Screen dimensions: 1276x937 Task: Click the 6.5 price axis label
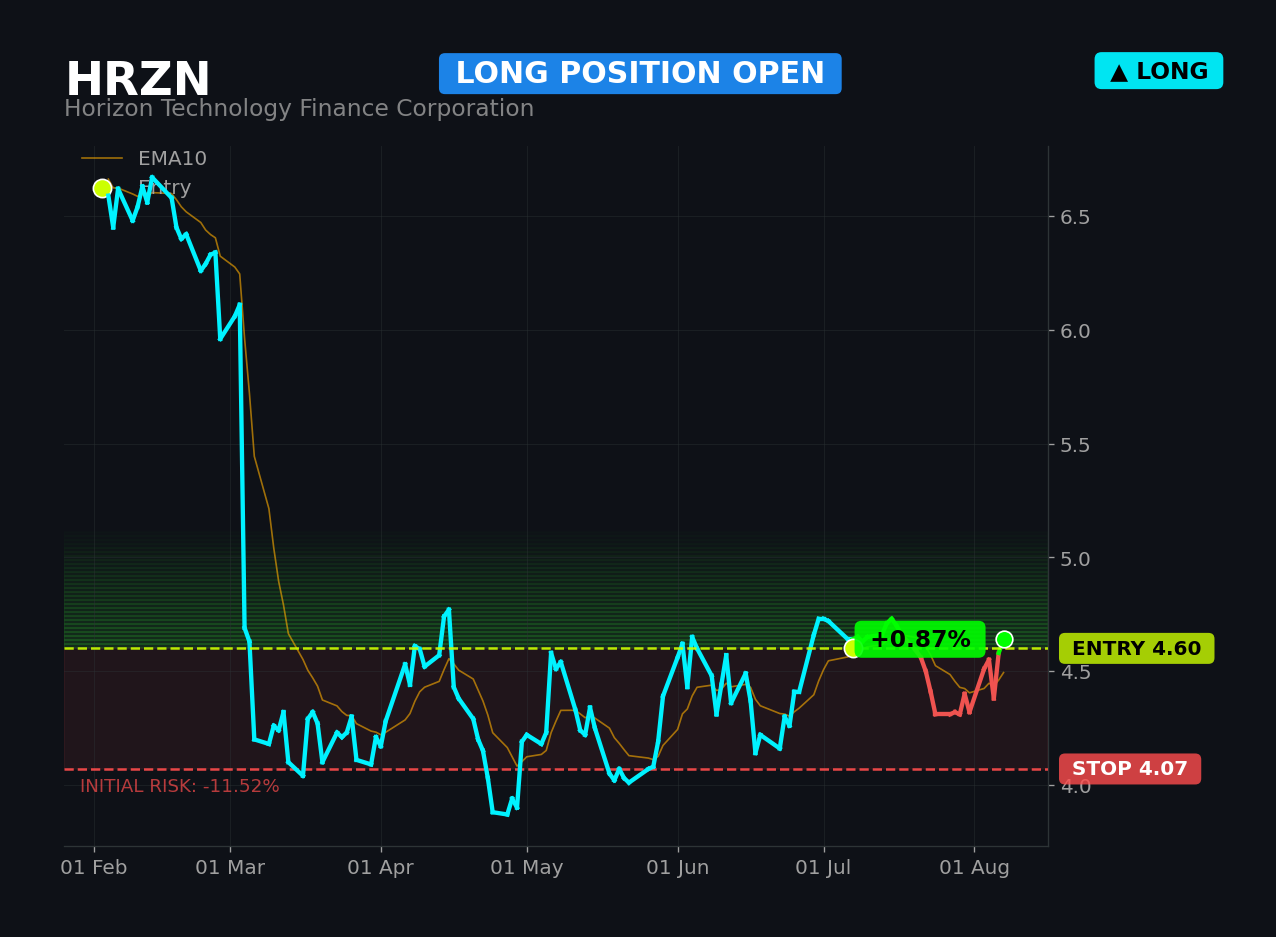coord(1075,217)
